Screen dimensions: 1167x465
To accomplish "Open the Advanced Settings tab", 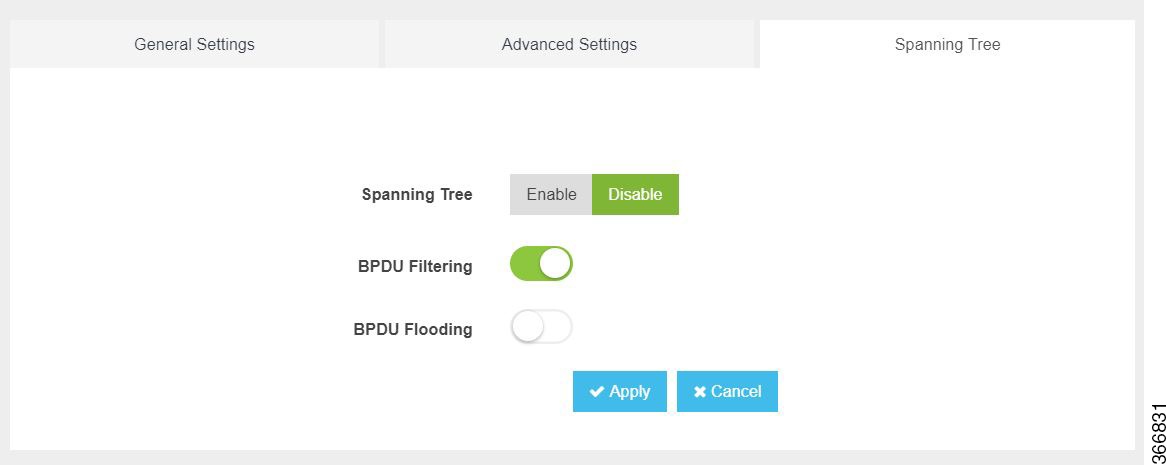I will coord(569,45).
